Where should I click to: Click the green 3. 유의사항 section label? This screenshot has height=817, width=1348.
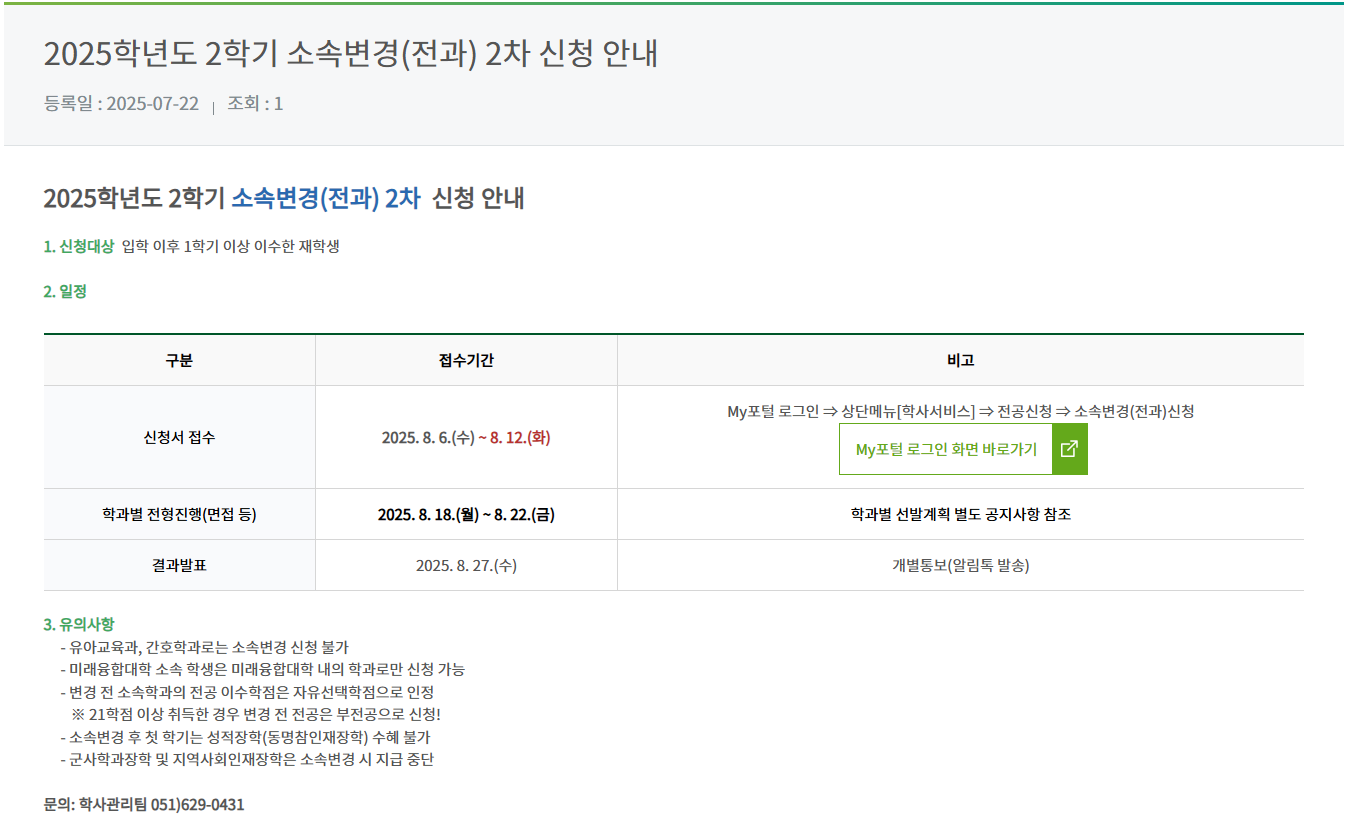point(79,624)
